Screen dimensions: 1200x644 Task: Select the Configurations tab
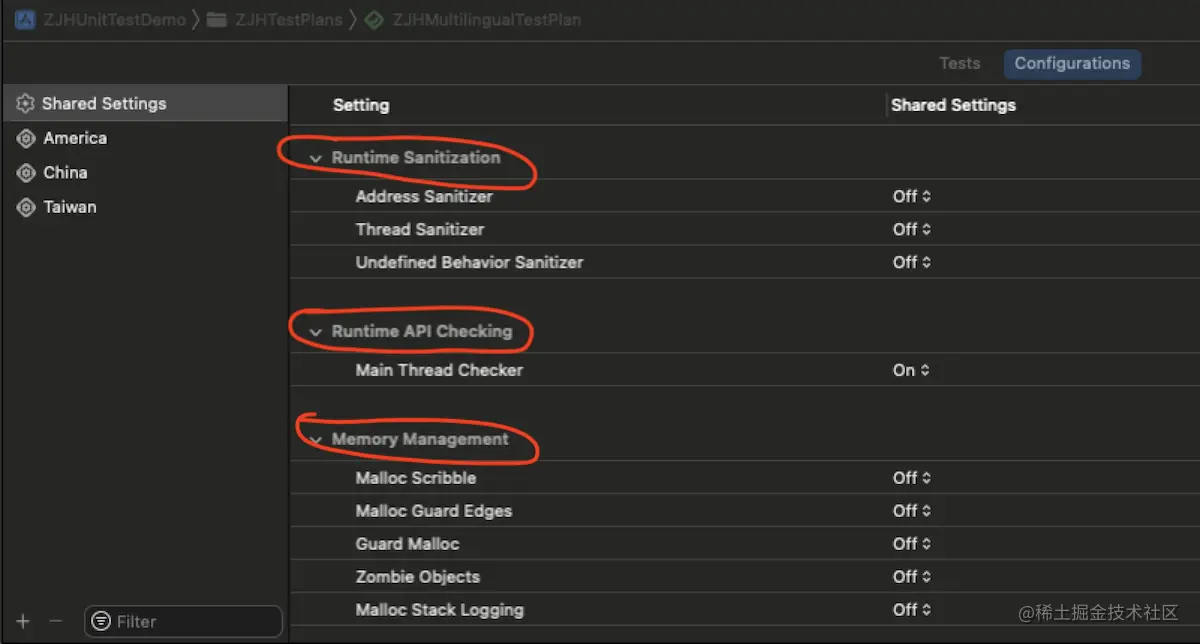[x=1071, y=64]
